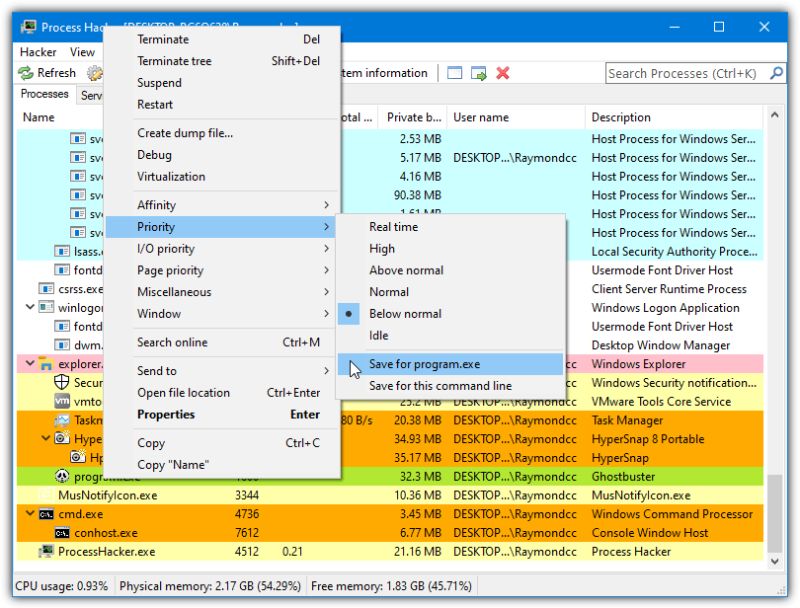Click the Virtualization menu entry

point(221,176)
